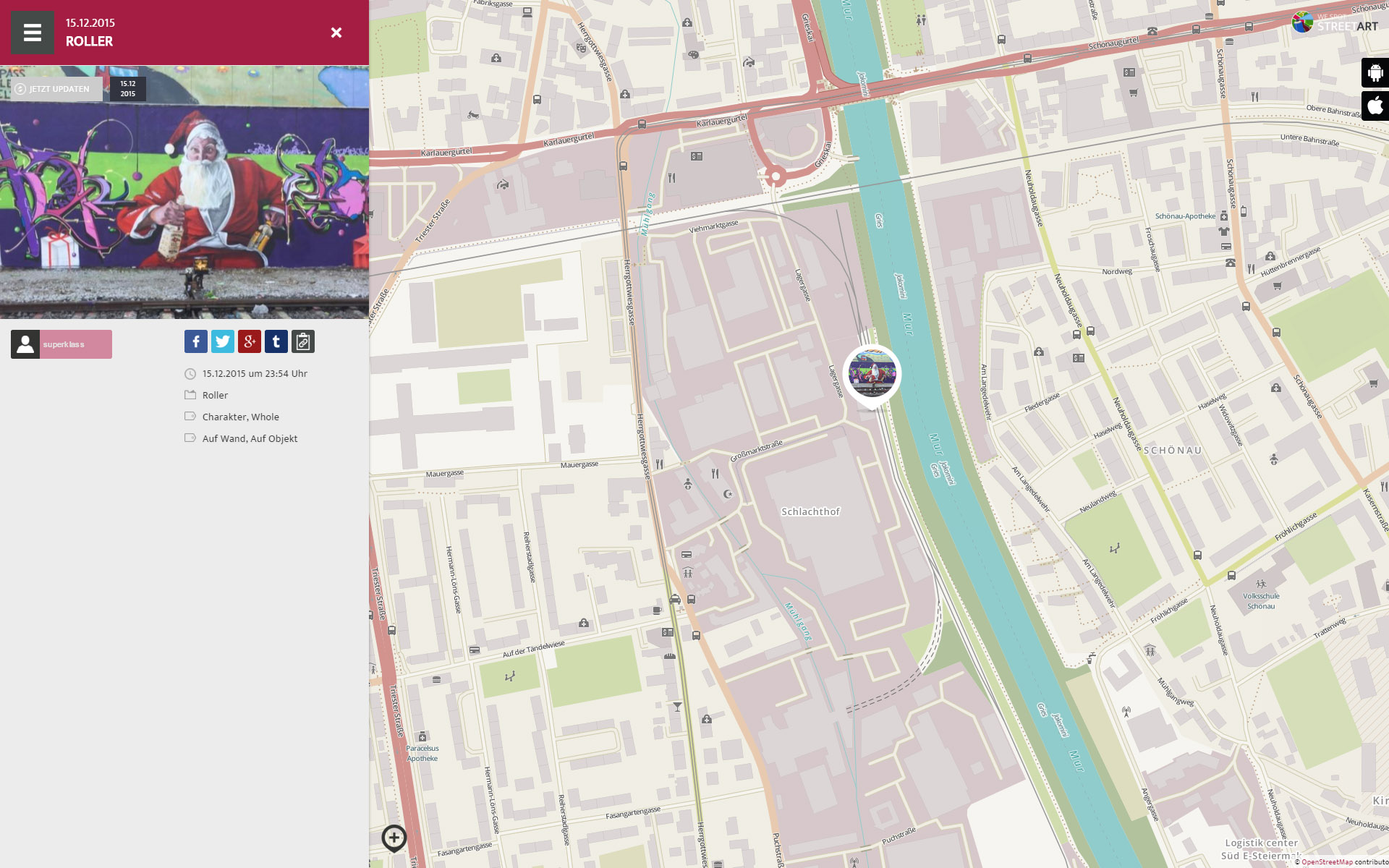
Task: Select the Santa graffiti map marker
Action: pos(872,373)
